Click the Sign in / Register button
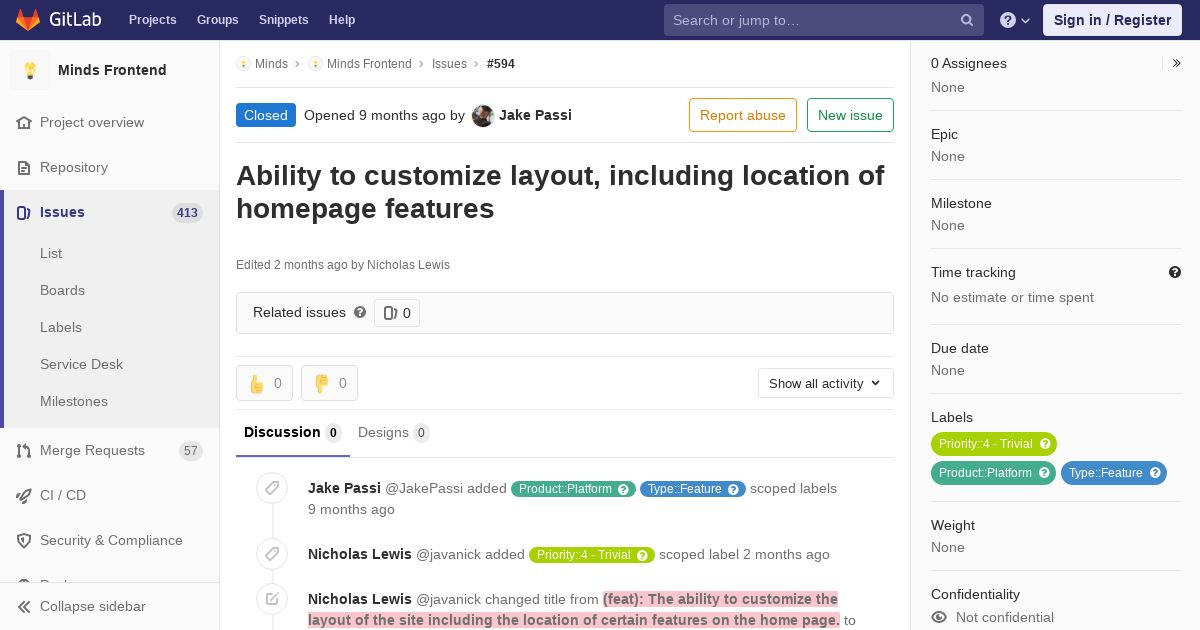Viewport: 1200px width, 630px height. point(1112,20)
